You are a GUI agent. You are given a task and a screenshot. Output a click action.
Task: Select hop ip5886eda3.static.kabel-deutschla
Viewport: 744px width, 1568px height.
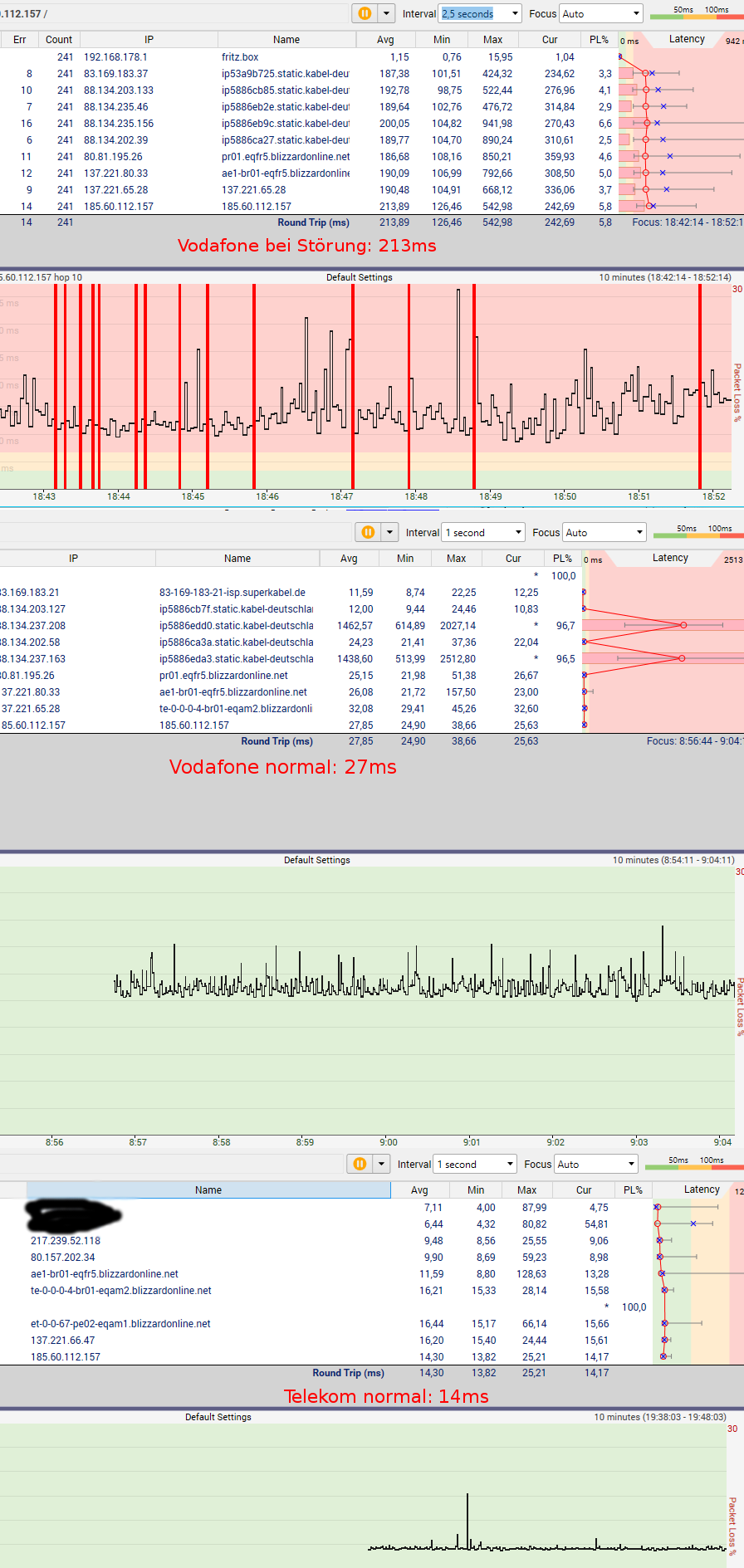click(x=237, y=659)
